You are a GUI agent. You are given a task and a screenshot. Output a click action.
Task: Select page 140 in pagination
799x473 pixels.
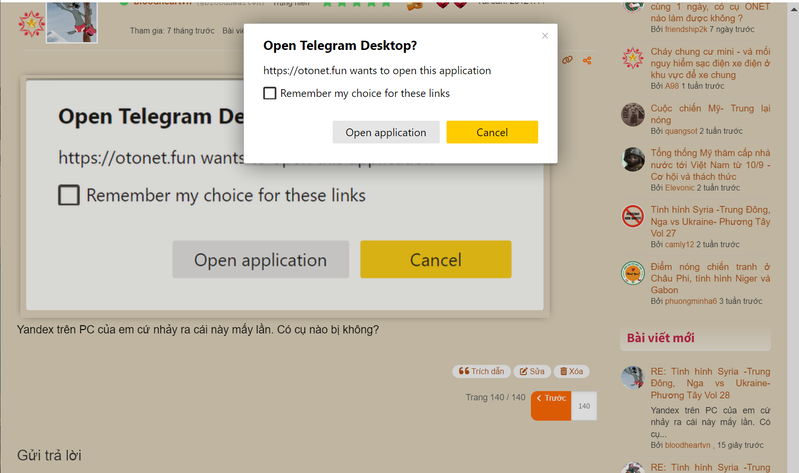[x=584, y=406]
